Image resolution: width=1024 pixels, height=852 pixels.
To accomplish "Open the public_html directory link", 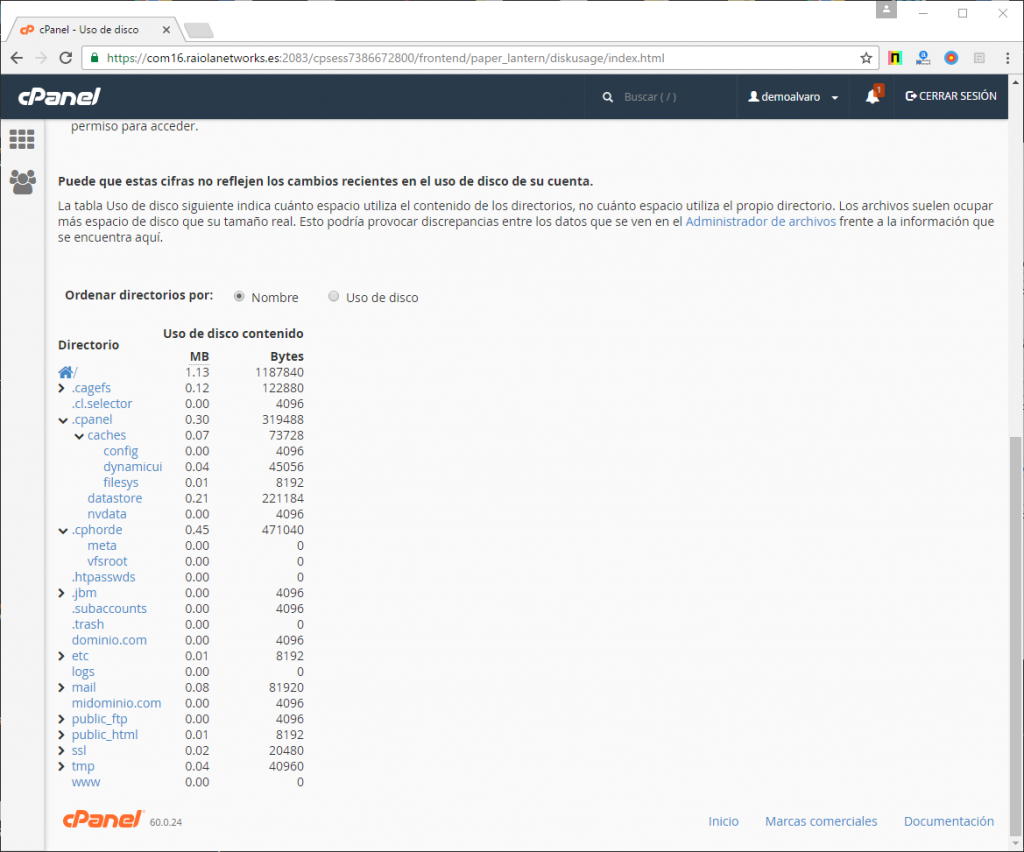I will coord(104,735).
